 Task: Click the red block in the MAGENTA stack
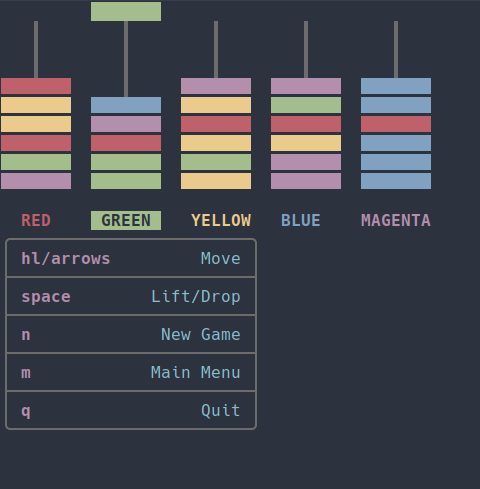pyautogui.click(x=396, y=124)
